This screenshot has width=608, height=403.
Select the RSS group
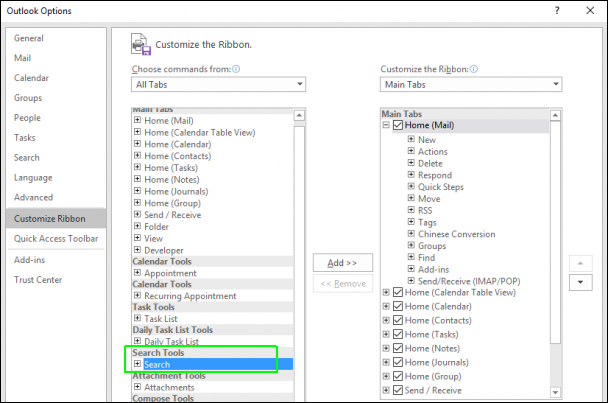pos(425,210)
